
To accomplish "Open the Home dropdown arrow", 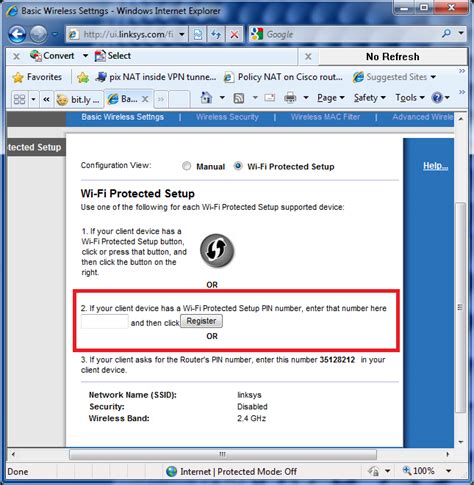I will pyautogui.click(x=222, y=98).
